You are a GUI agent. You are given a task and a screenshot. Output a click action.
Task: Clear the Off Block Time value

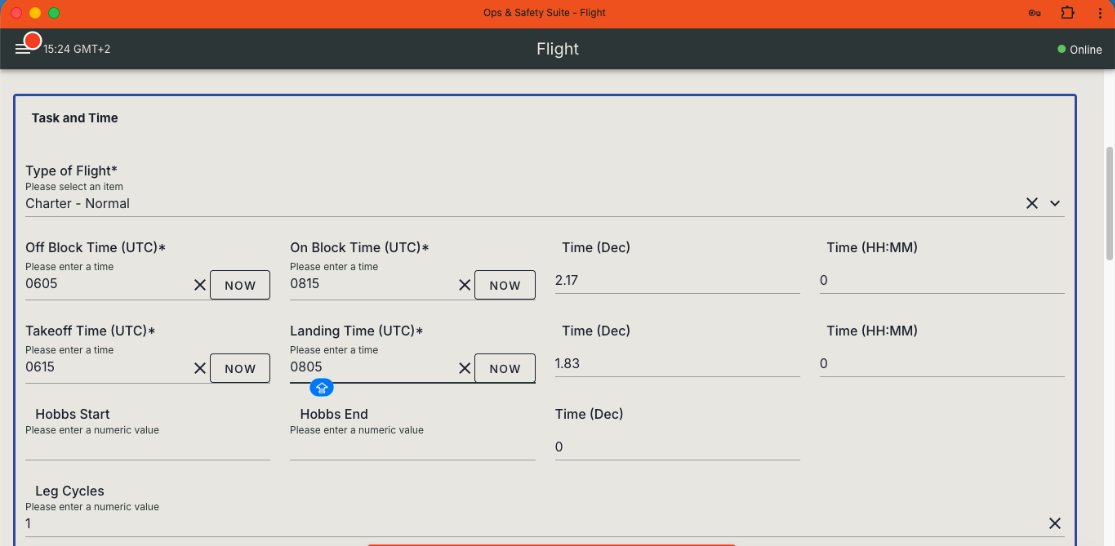pyautogui.click(x=200, y=285)
